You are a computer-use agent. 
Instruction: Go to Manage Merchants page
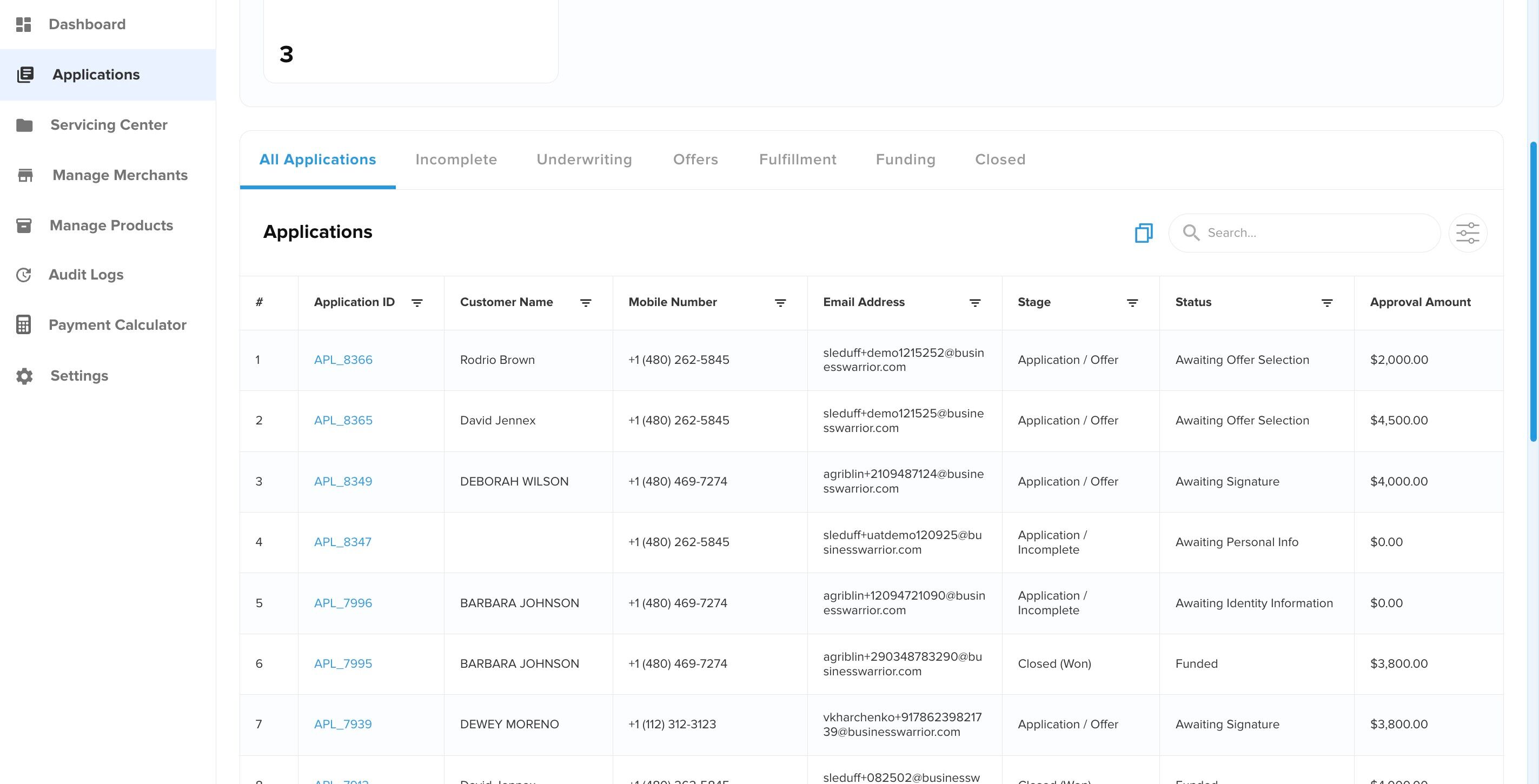click(108, 175)
